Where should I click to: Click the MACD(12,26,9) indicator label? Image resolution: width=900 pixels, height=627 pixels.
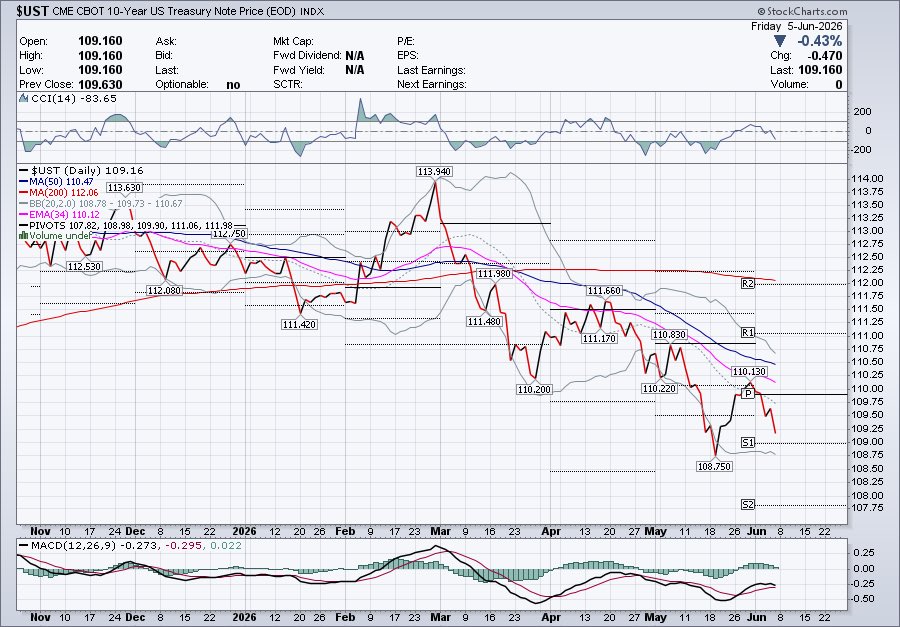point(136,545)
